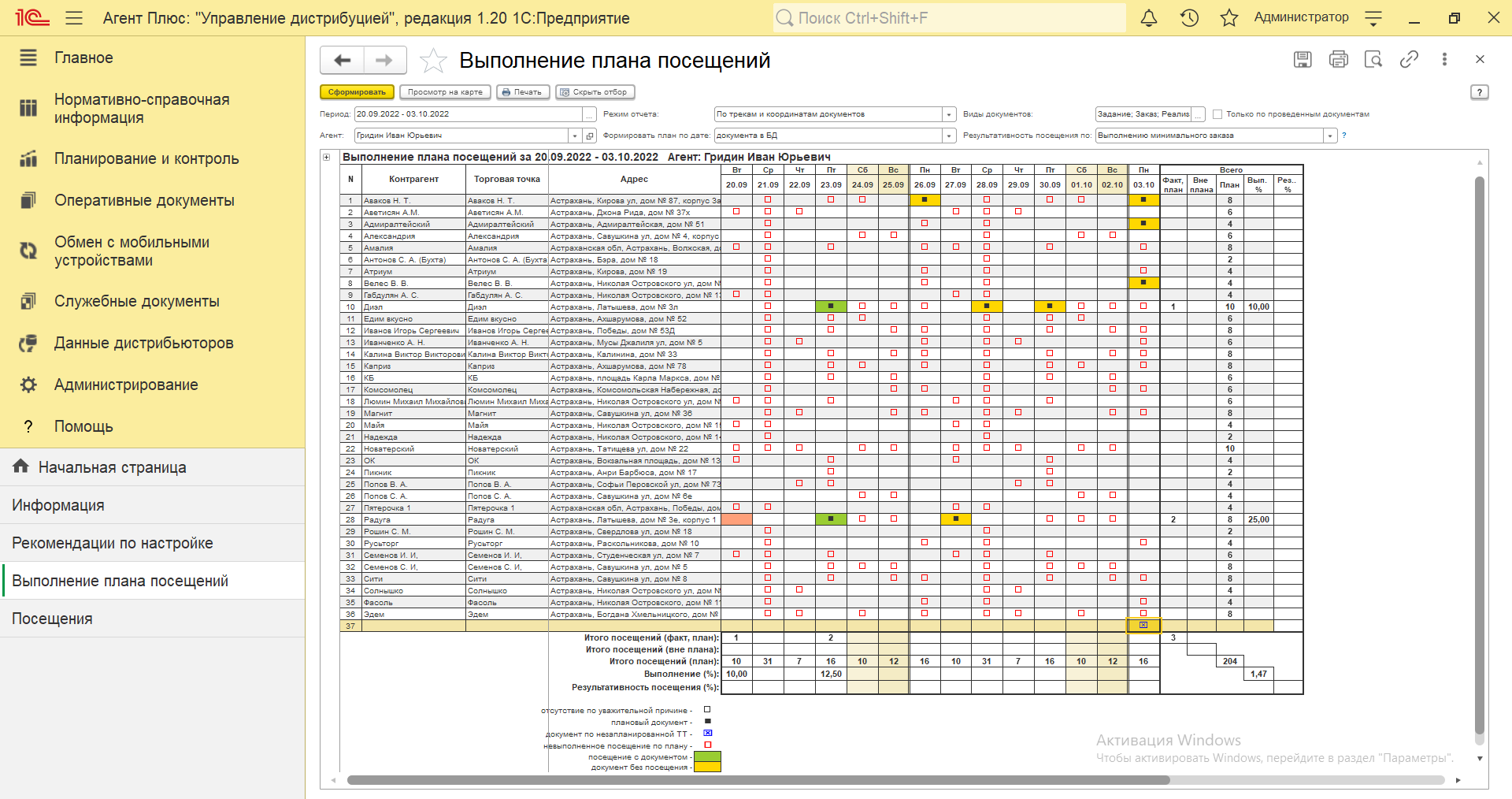Click the vertical scrollbar down arrow

point(1480,758)
